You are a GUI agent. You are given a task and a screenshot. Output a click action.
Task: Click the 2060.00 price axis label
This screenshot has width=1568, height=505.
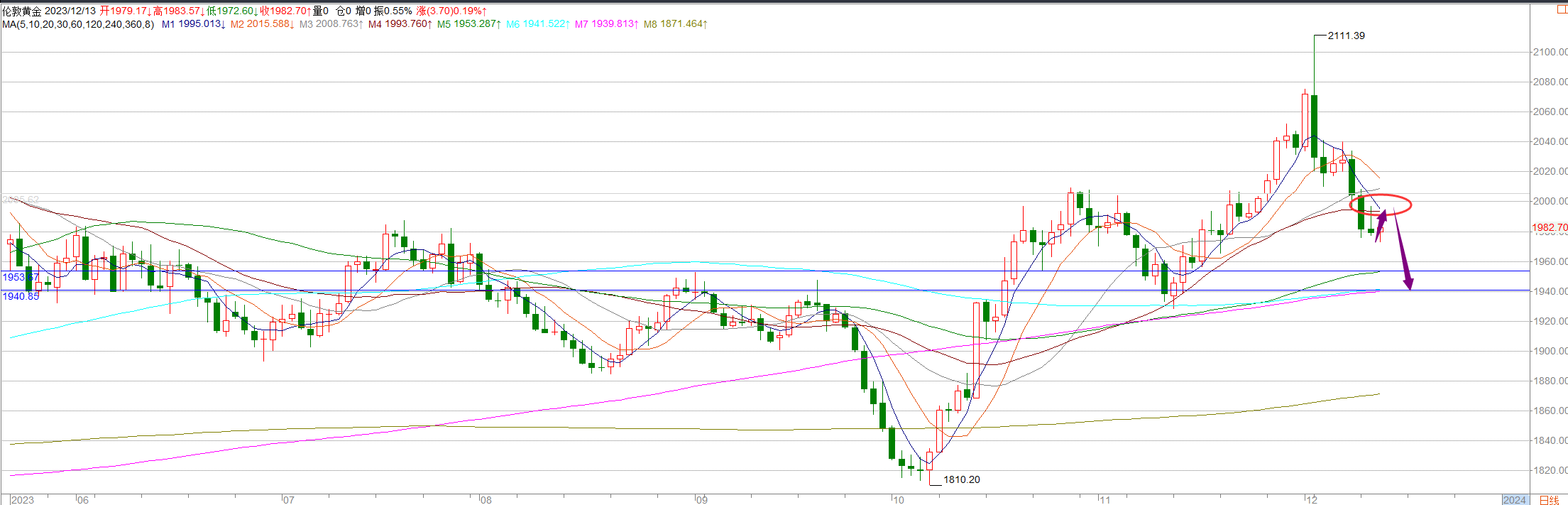click(x=1550, y=112)
